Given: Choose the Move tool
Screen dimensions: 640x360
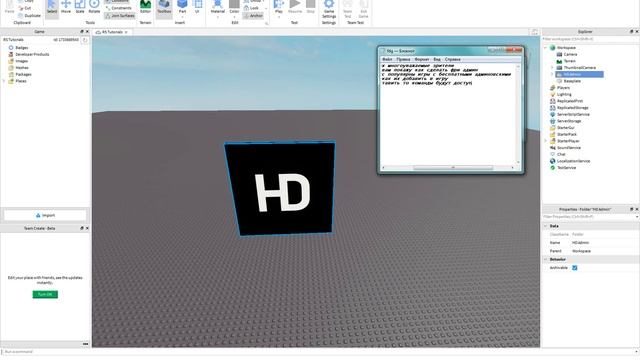Looking at the screenshot, I should pyautogui.click(x=66, y=7).
